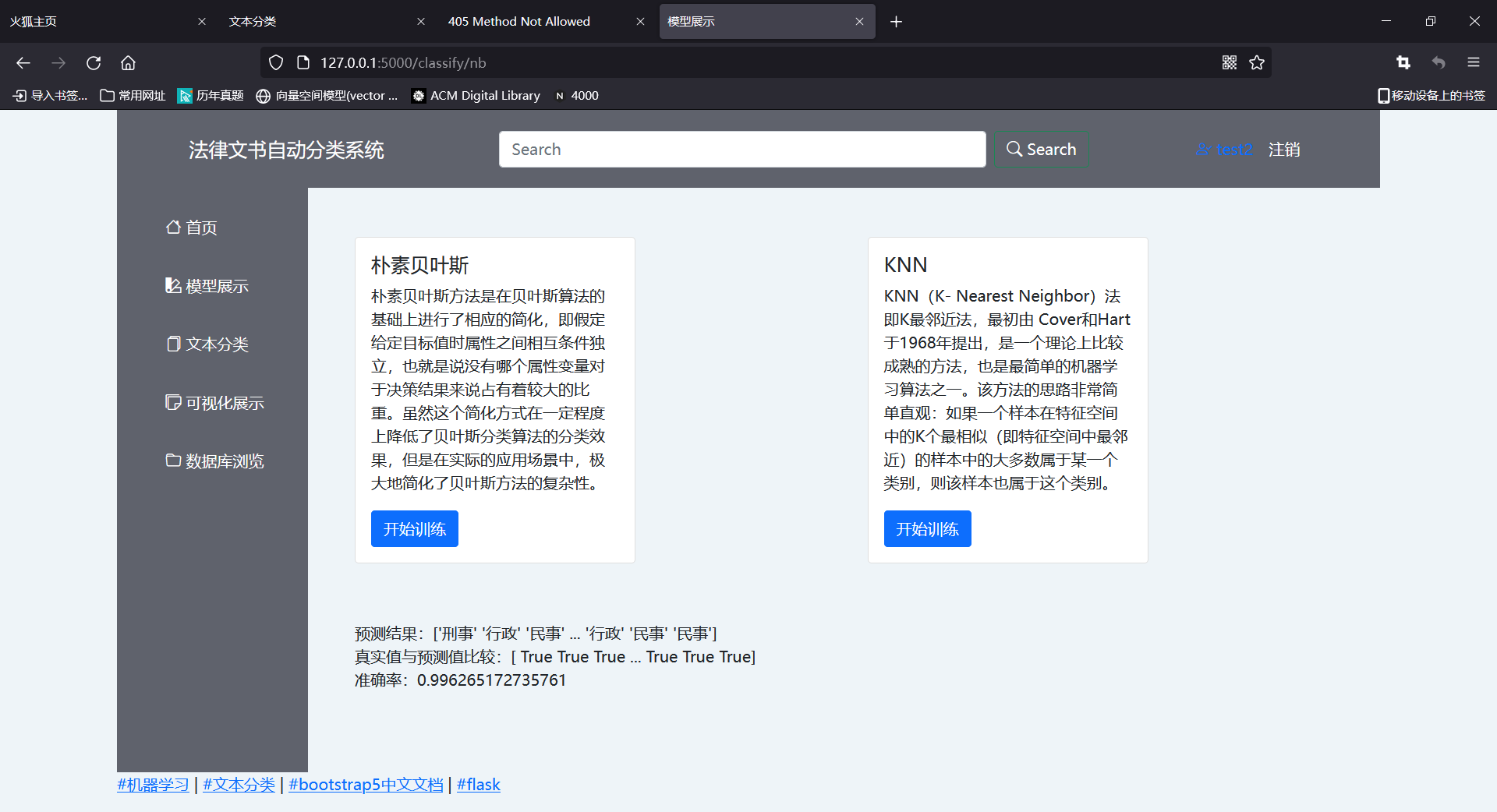
Task: Click the green Search button
Action: tap(1042, 150)
